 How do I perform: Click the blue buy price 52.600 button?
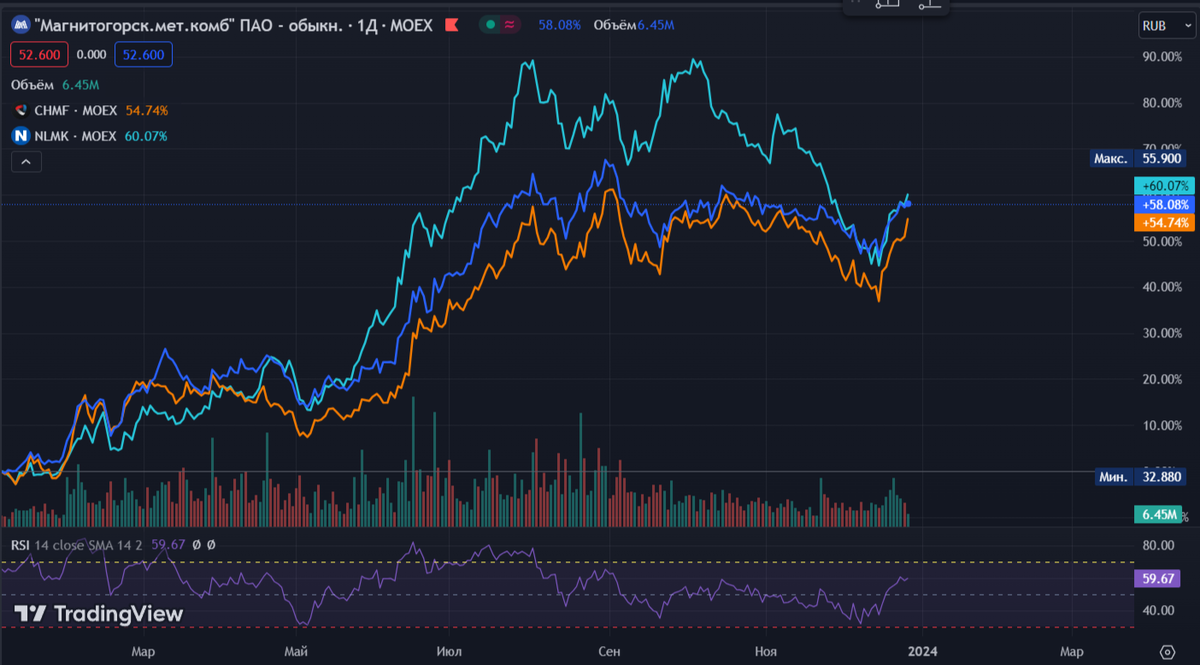(144, 55)
